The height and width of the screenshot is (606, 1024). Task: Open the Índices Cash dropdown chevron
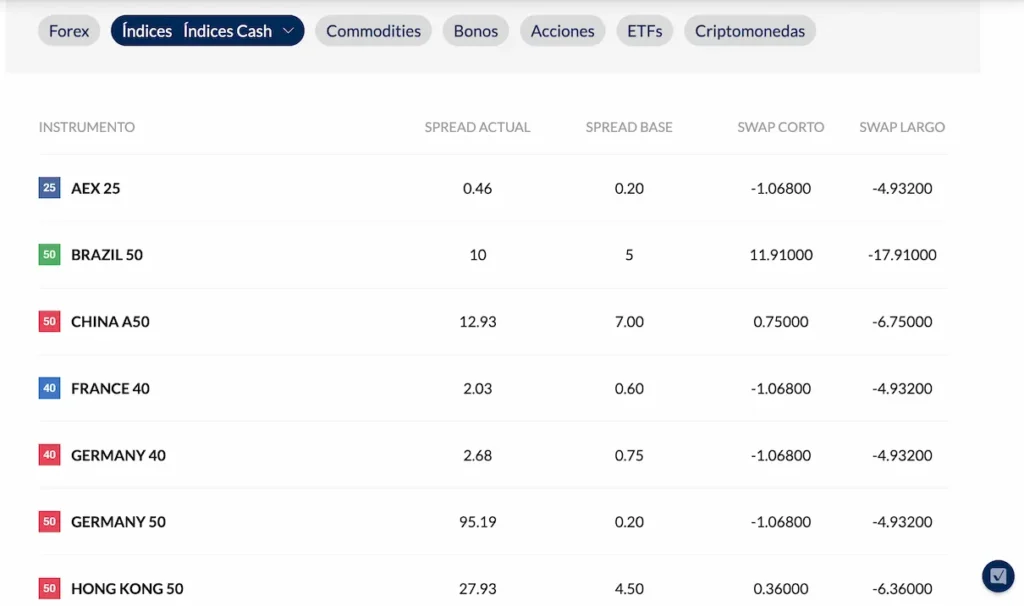(x=289, y=30)
